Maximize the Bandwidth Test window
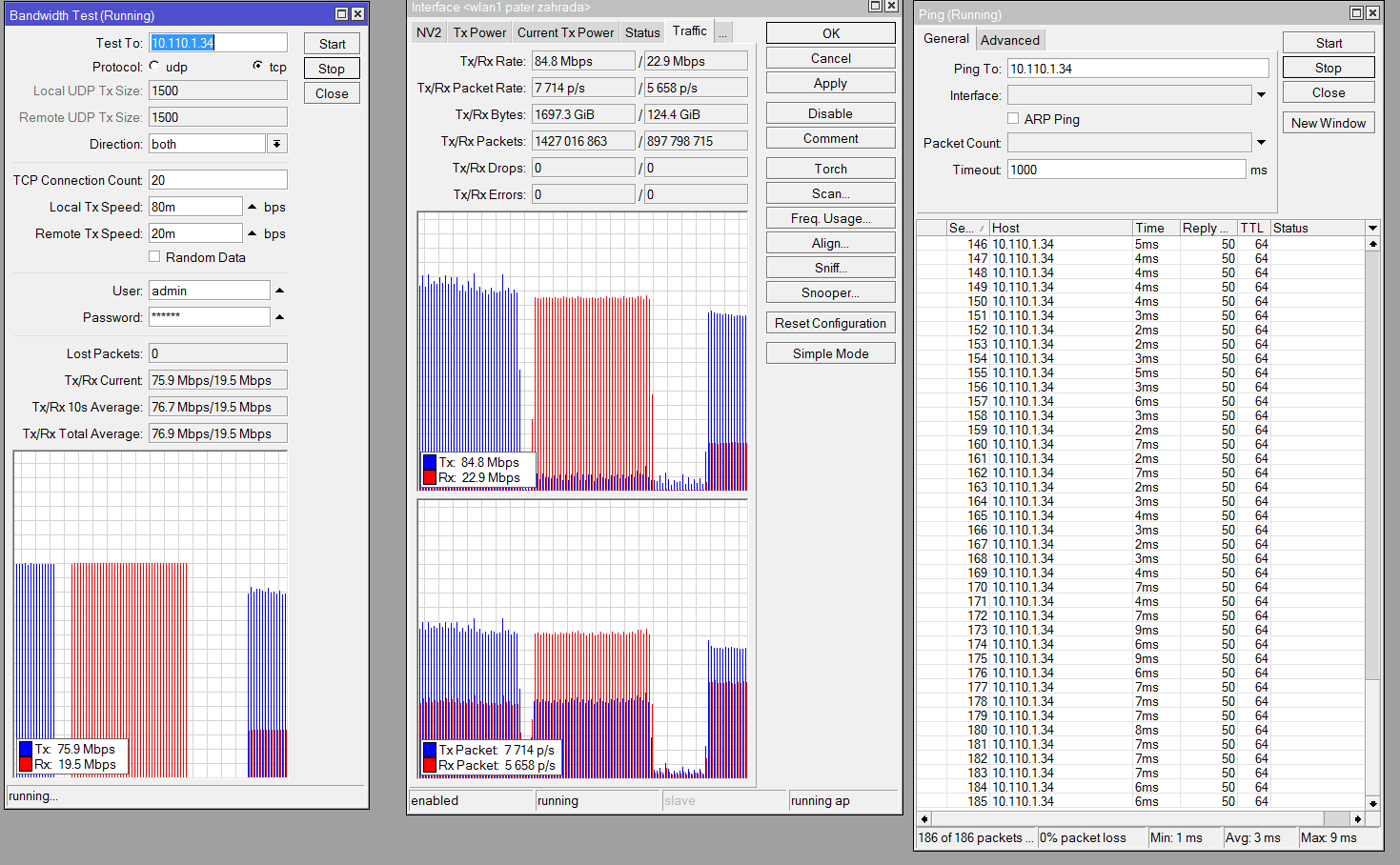This screenshot has width=1400, height=865. 342,14
